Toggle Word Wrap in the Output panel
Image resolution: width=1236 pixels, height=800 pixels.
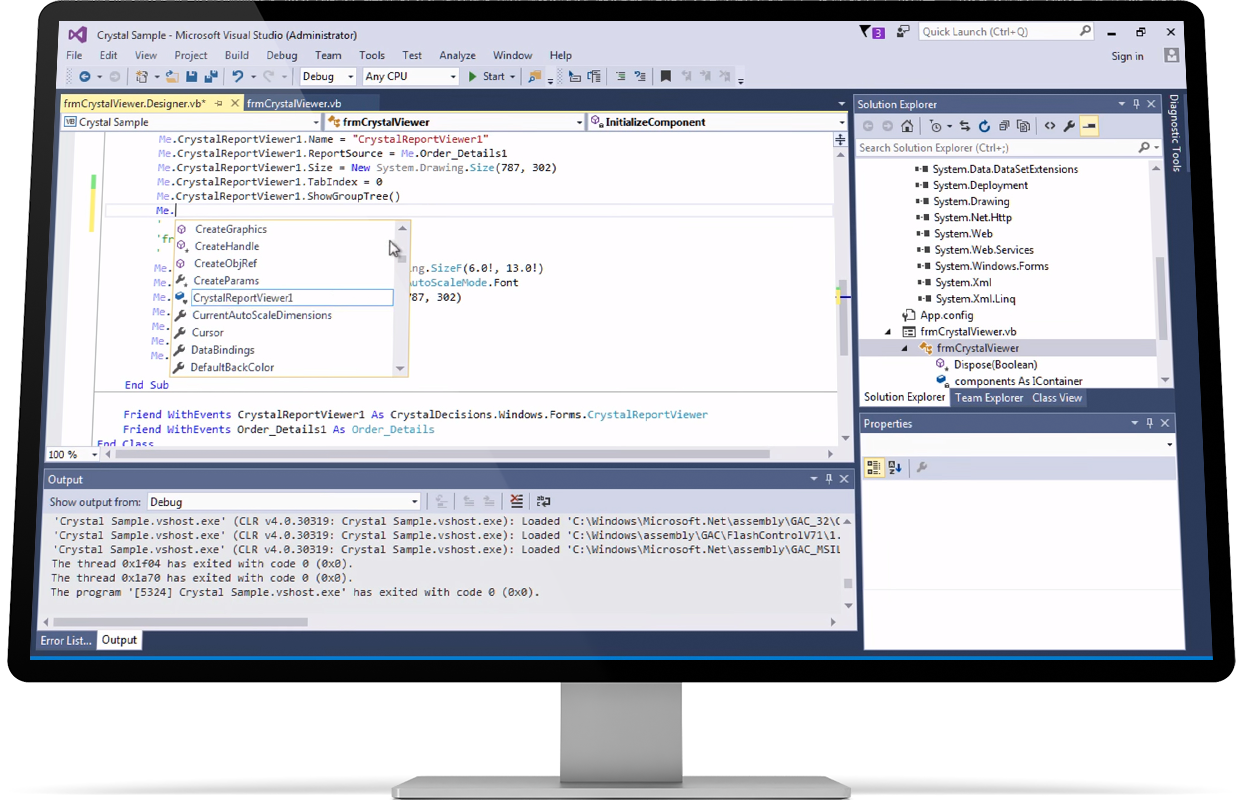pos(543,501)
